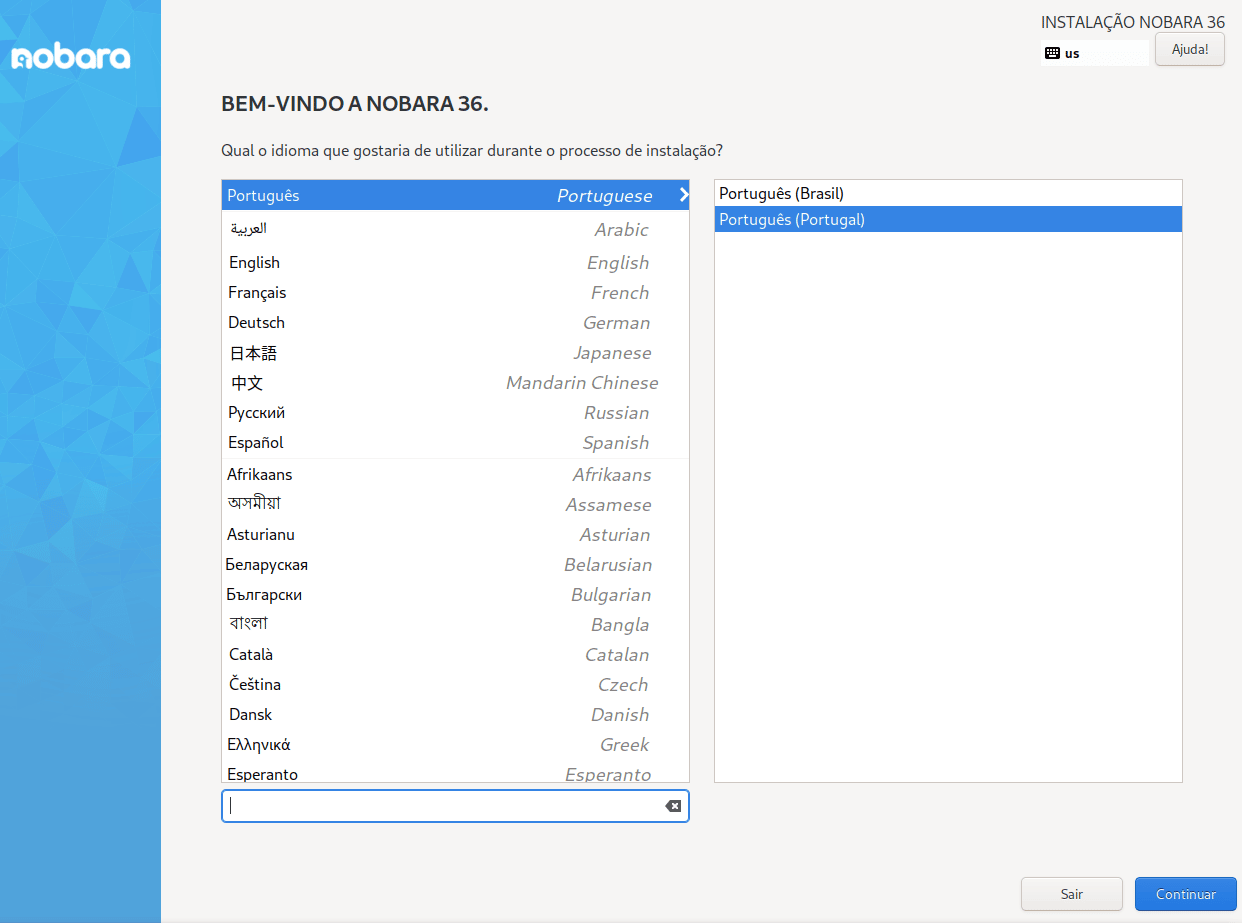Select the Assamese language row
The height and width of the screenshot is (923, 1242).
click(455, 504)
